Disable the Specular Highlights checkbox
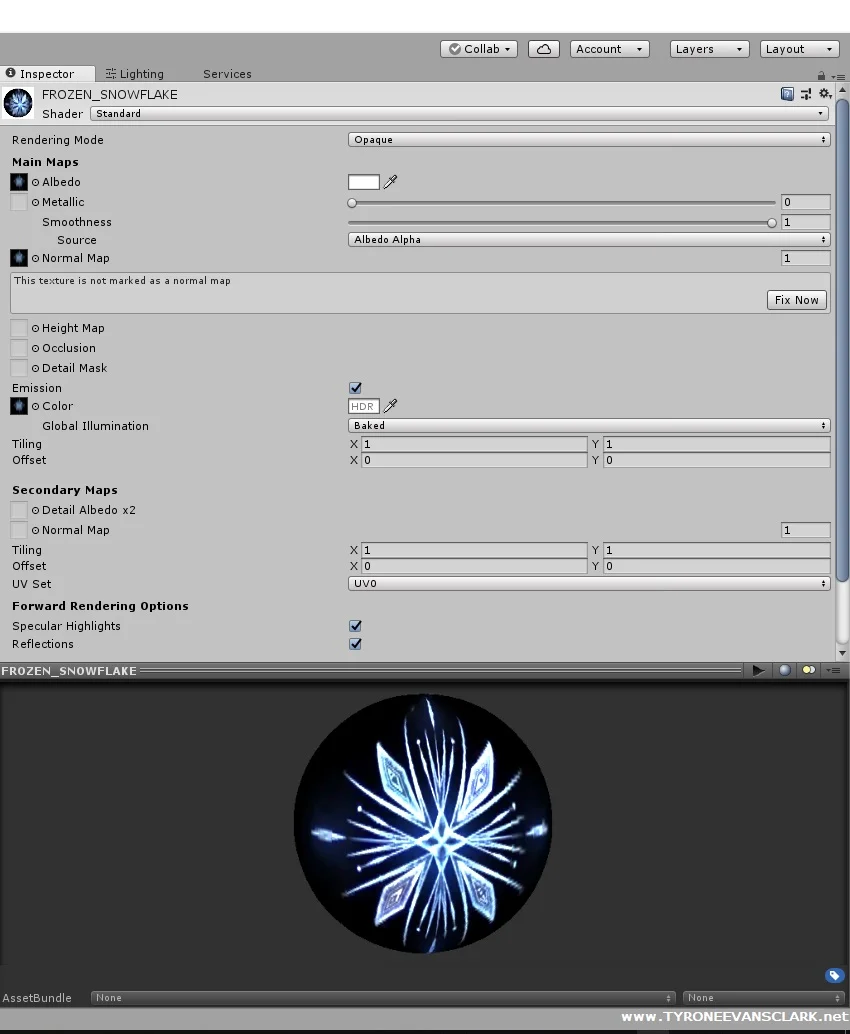The width and height of the screenshot is (850, 1034). (355, 625)
